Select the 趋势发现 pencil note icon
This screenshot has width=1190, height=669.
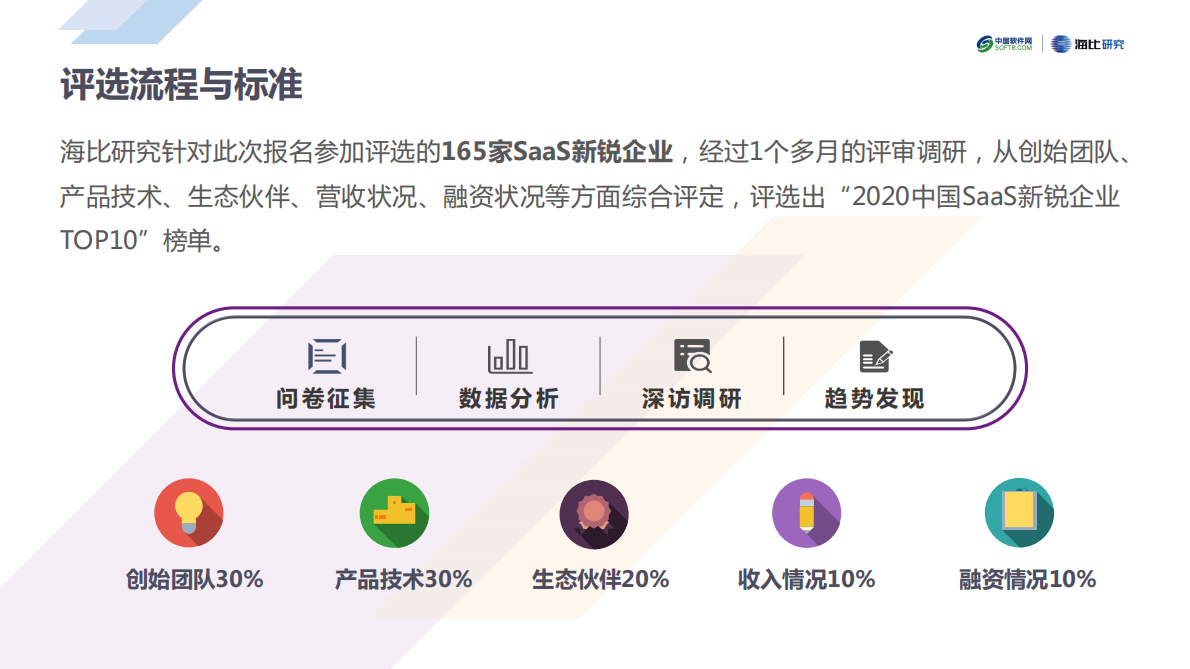pos(873,355)
